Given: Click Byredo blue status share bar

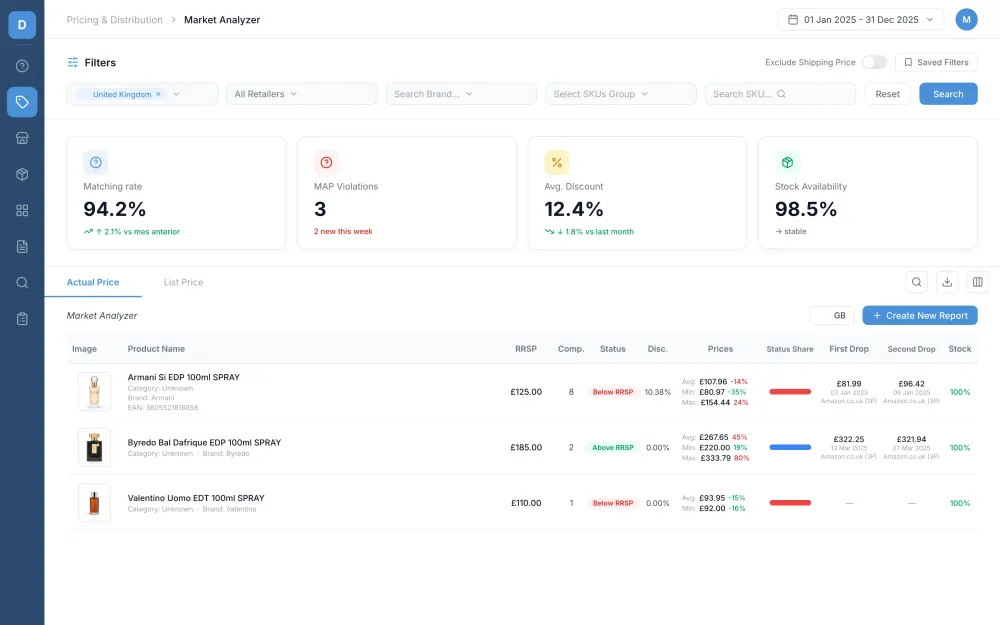Looking at the screenshot, I should (790, 447).
